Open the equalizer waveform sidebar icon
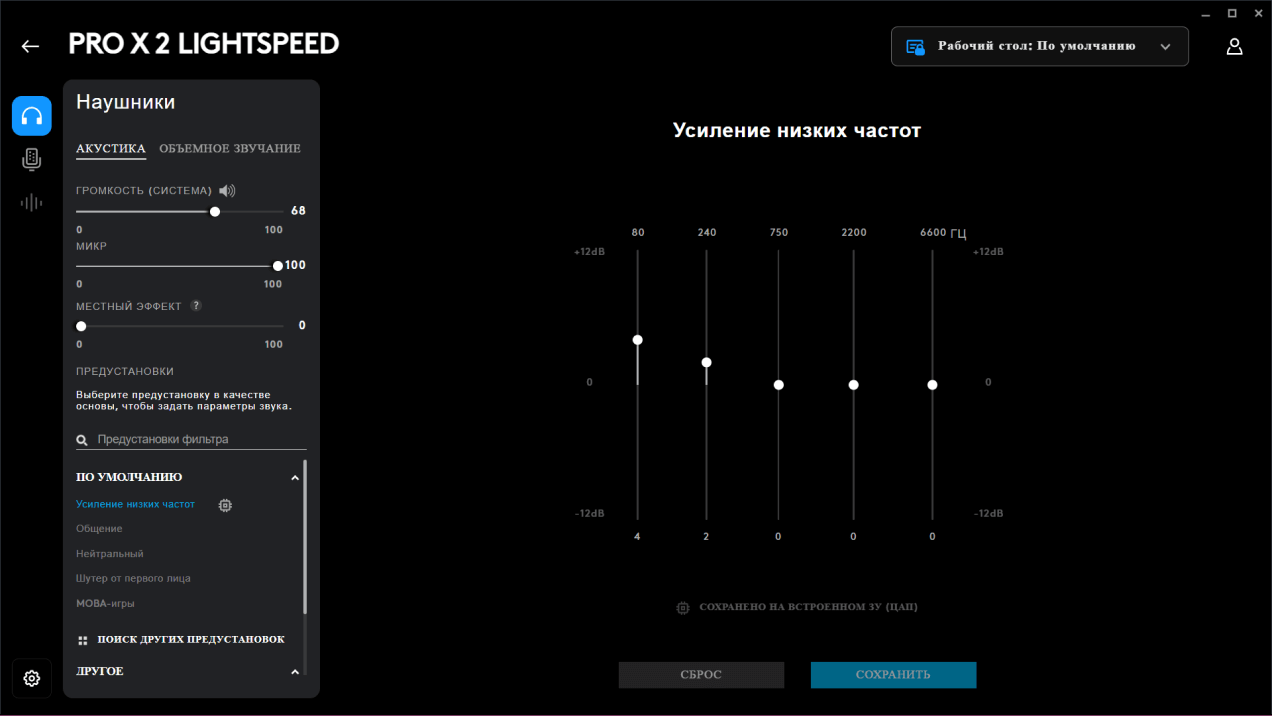This screenshot has width=1272, height=716. (x=32, y=203)
